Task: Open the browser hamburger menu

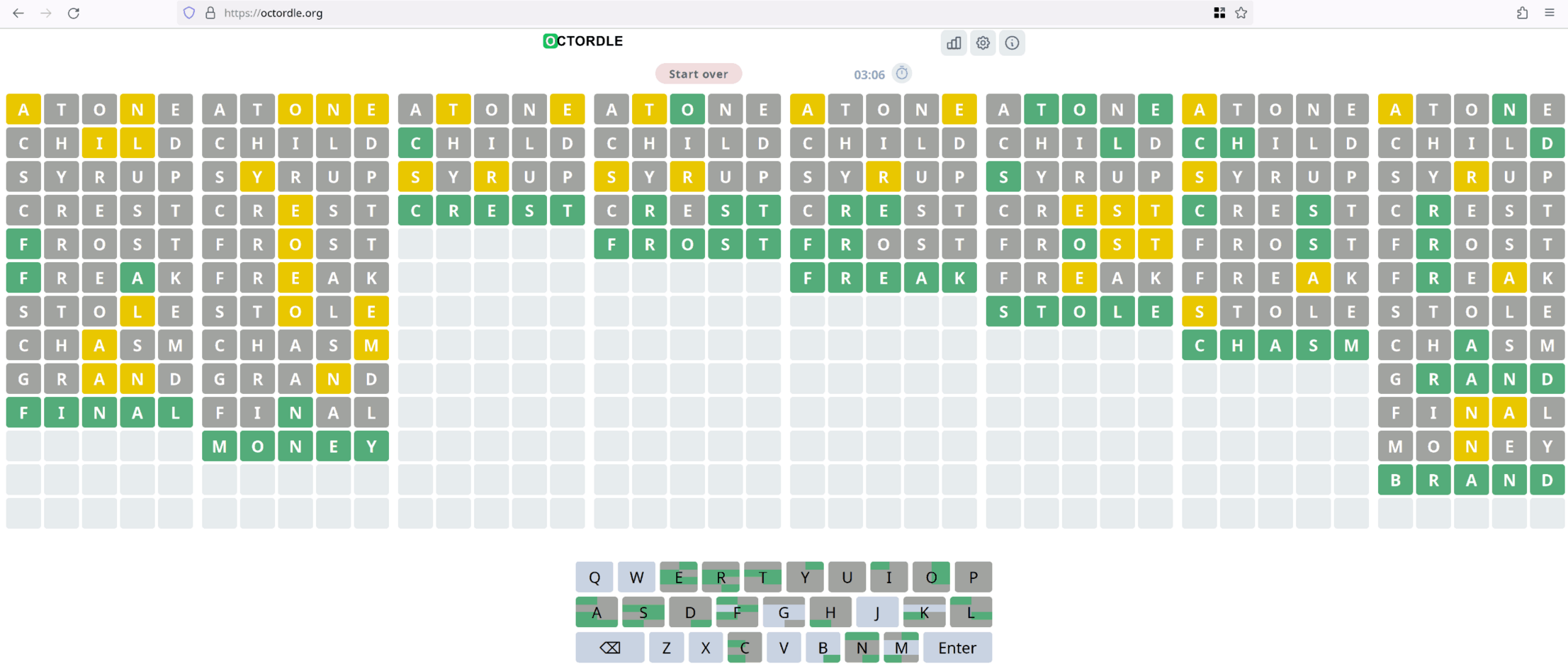Action: point(1550,13)
